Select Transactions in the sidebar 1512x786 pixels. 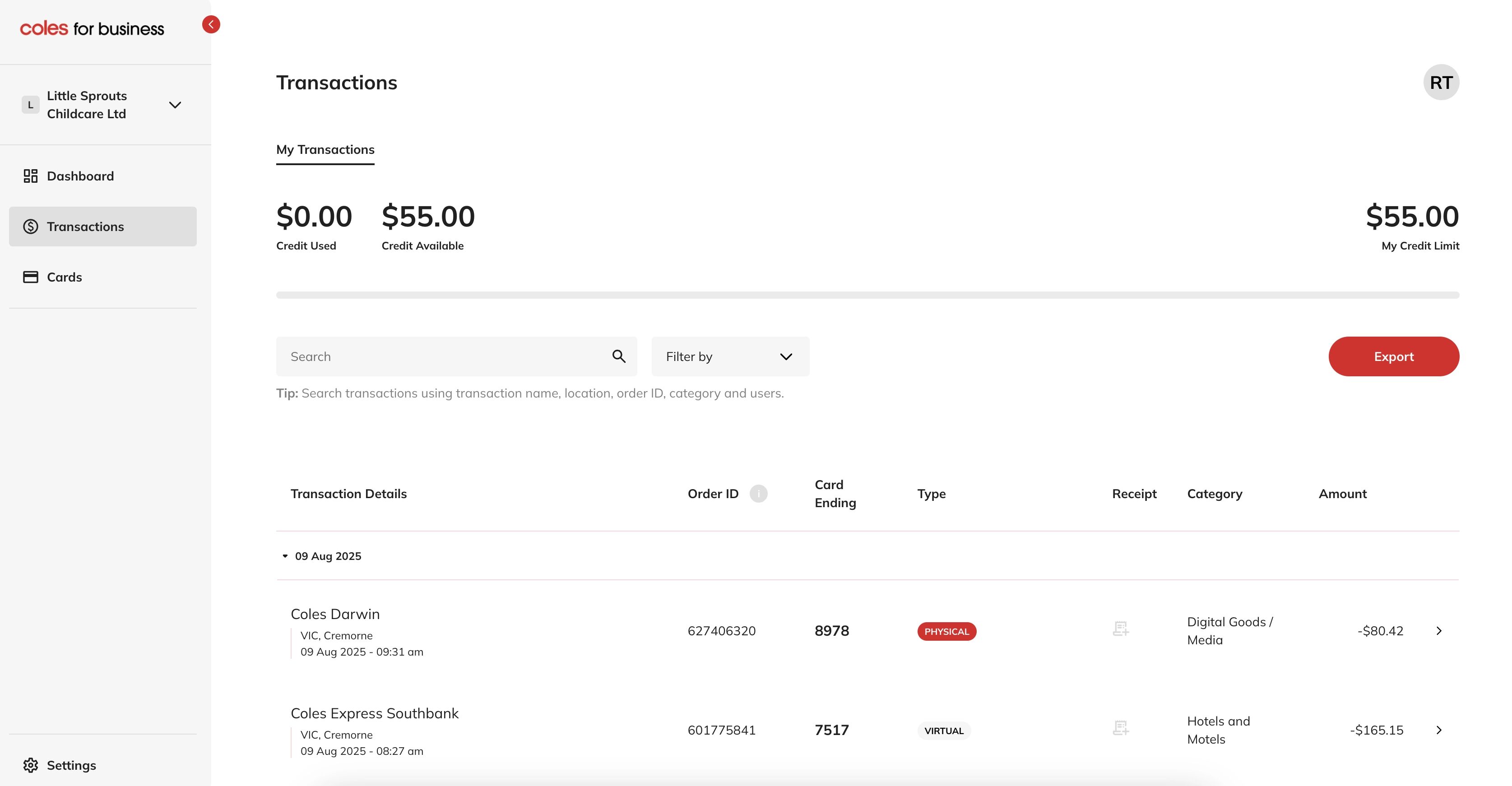(103, 227)
